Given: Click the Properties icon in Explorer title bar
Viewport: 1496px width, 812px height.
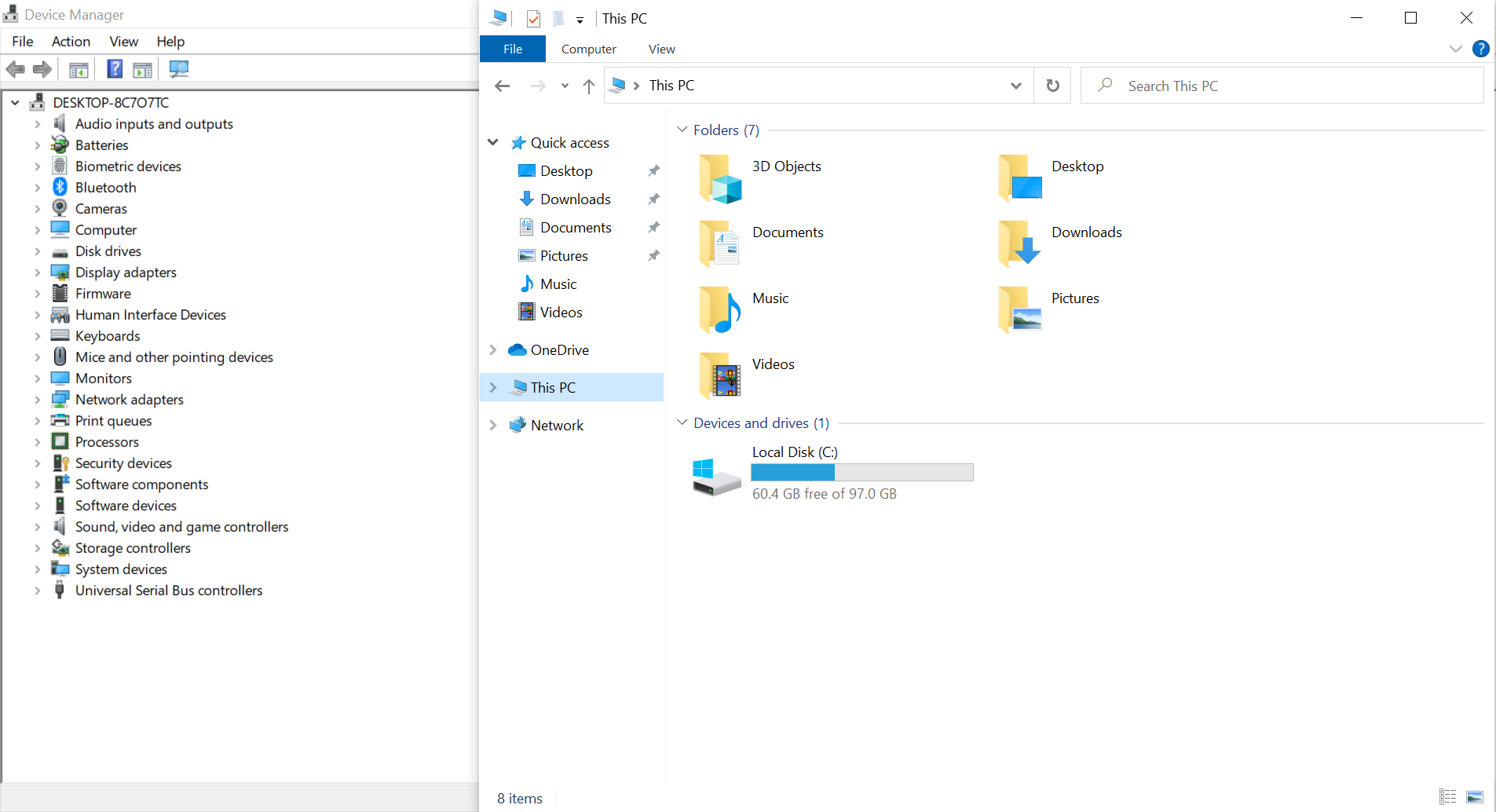Looking at the screenshot, I should pyautogui.click(x=533, y=19).
